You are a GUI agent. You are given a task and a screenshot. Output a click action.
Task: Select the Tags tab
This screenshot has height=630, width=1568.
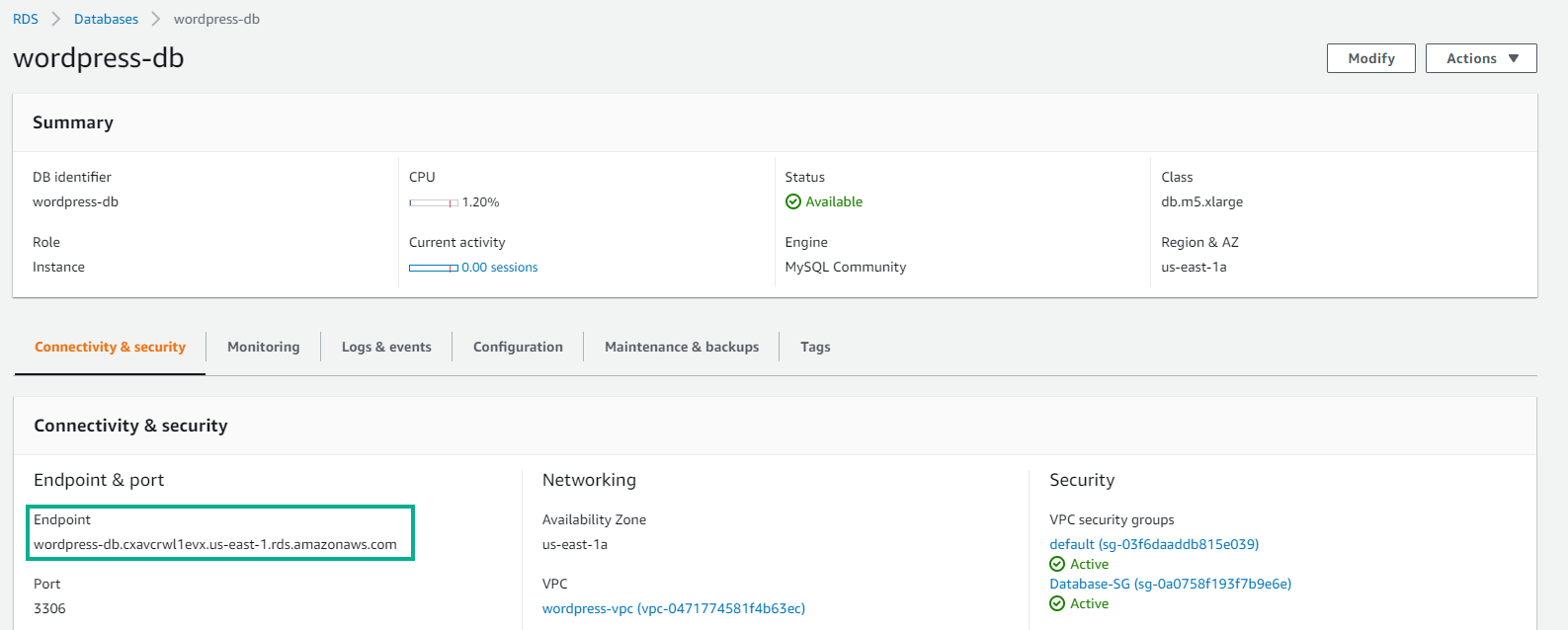815,347
